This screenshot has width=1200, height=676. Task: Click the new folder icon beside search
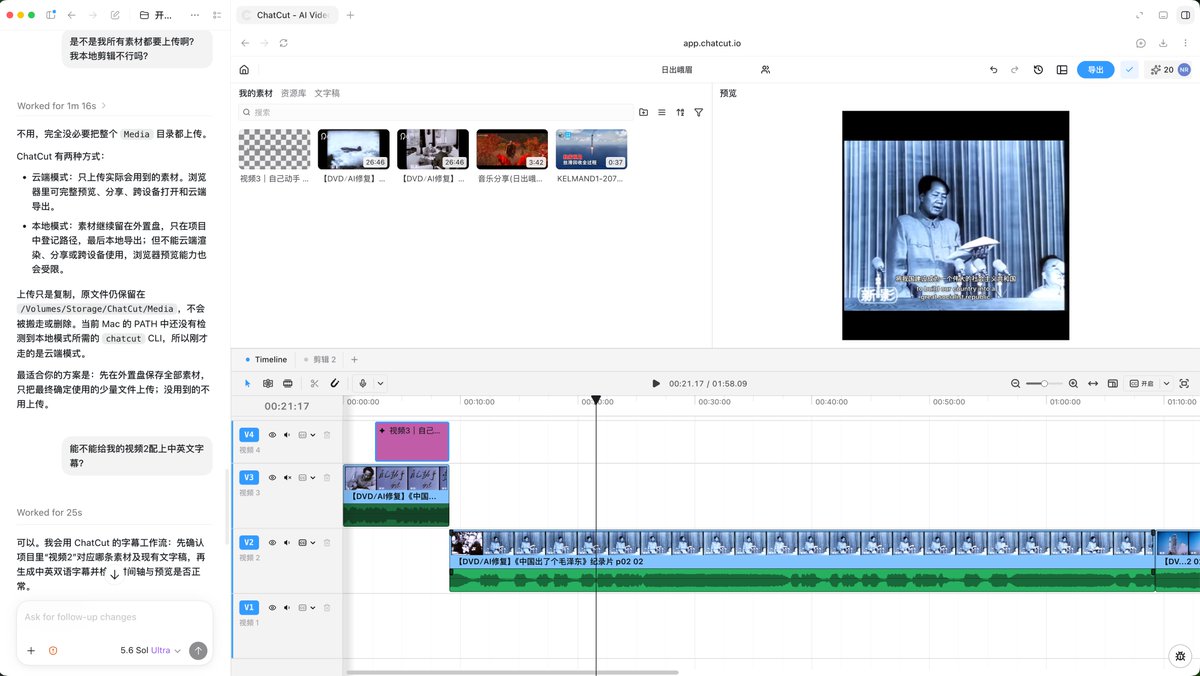tap(643, 113)
